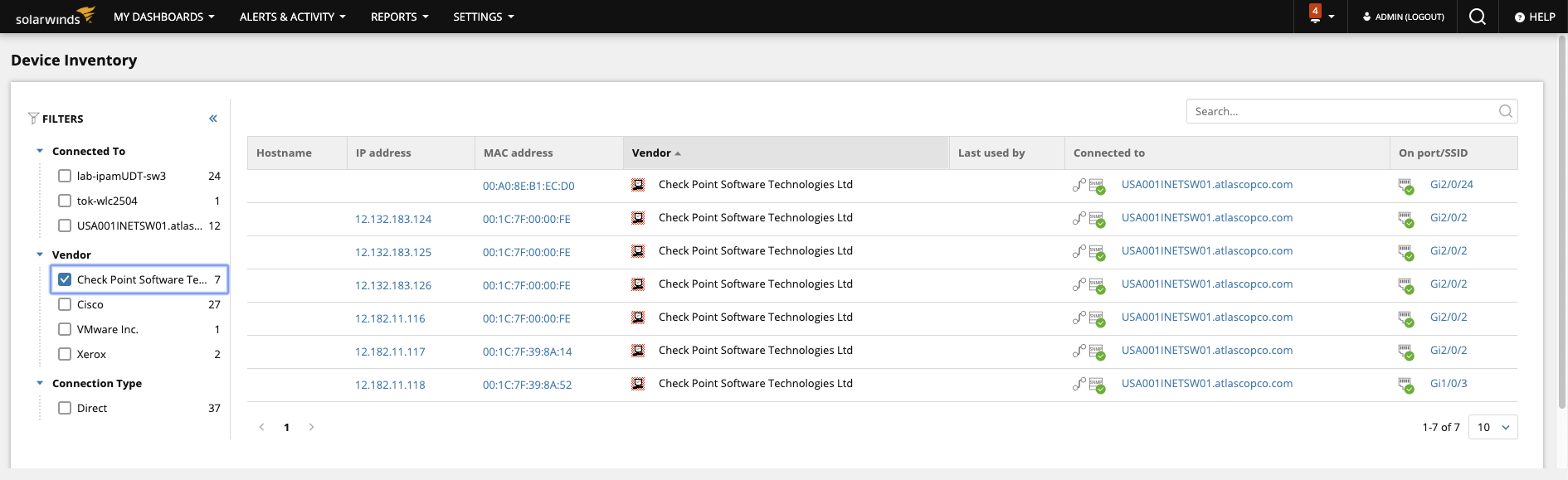Click the top bar search magnifier icon
This screenshot has height=480, width=1568.
tap(1477, 17)
